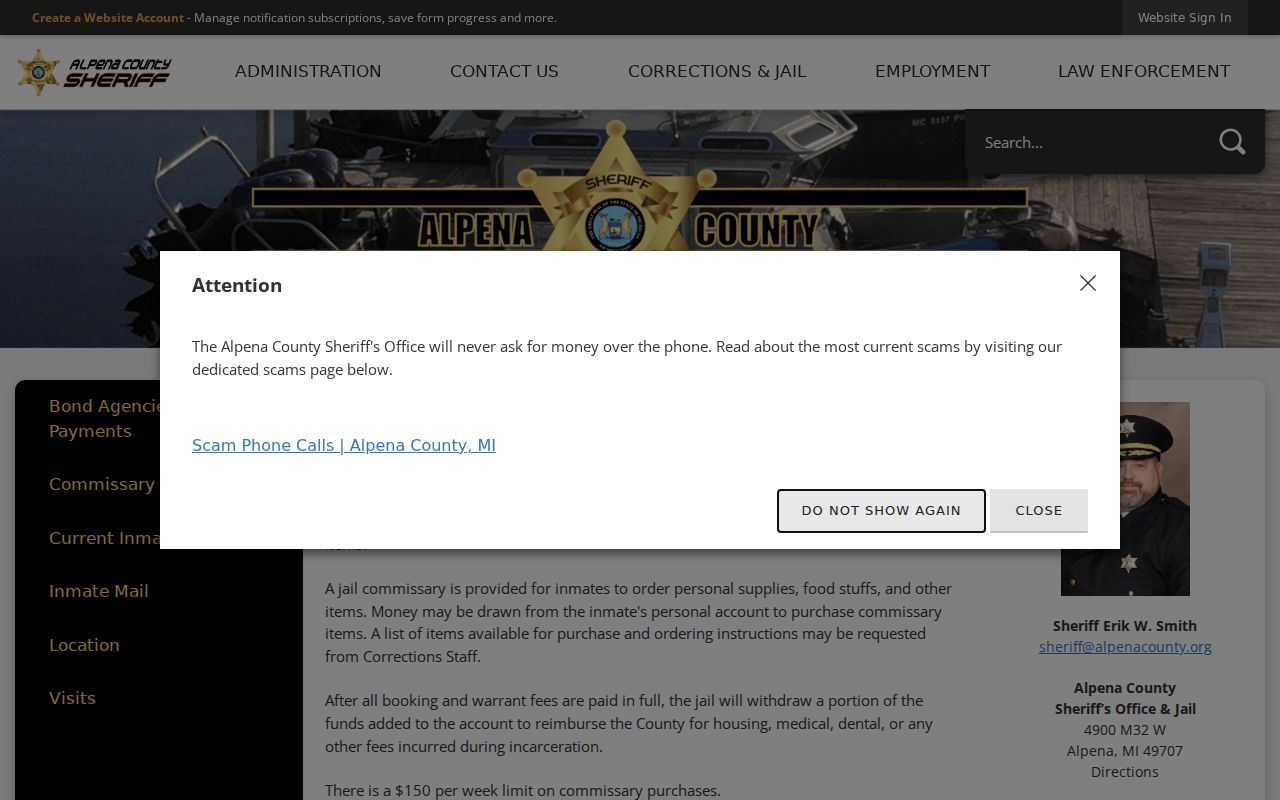Open Scam Phone Calls link

click(344, 445)
